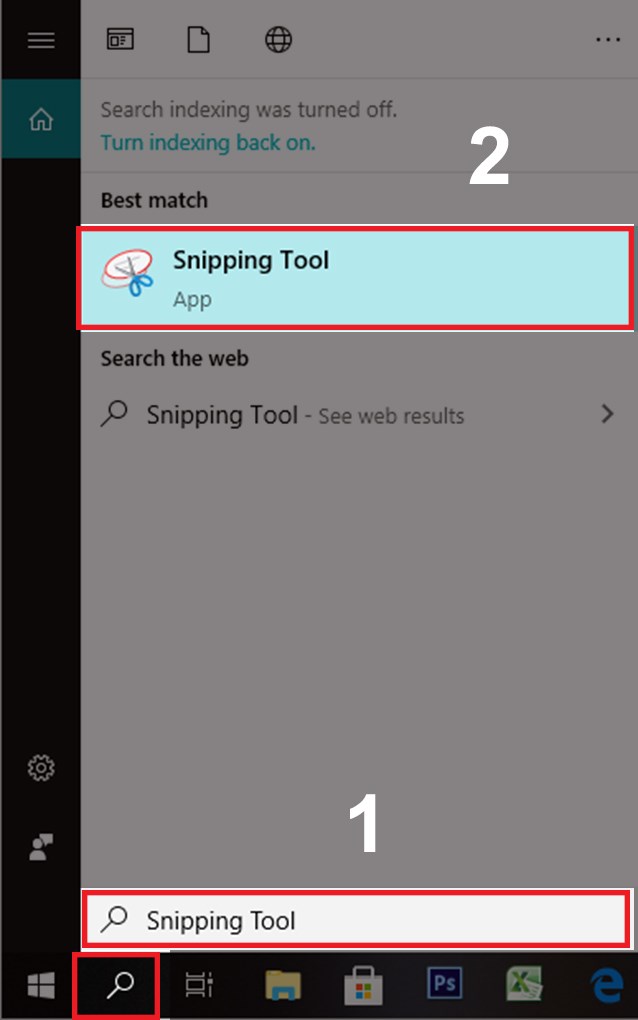Expand more options via the ellipsis
The width and height of the screenshot is (638, 1020).
[608, 39]
